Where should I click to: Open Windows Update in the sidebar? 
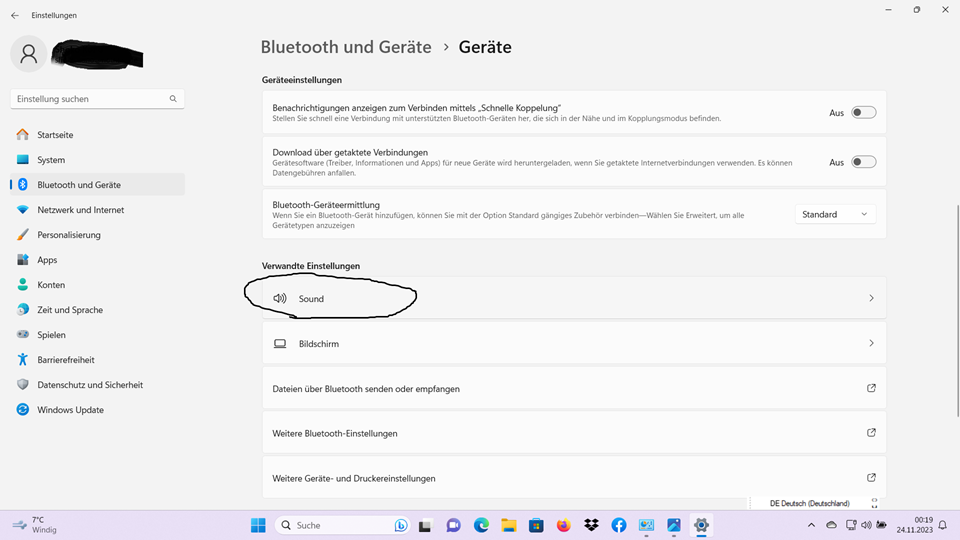point(70,410)
